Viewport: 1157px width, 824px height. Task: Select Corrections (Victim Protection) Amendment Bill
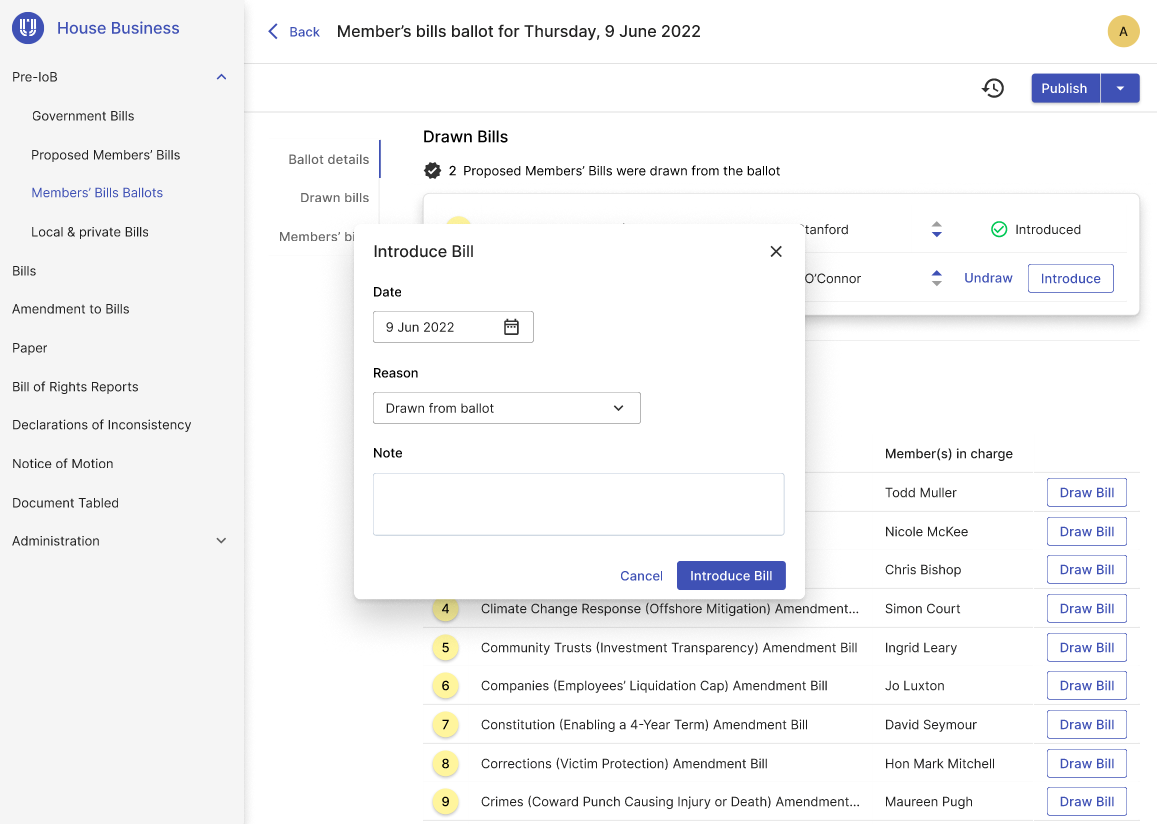click(x=624, y=764)
